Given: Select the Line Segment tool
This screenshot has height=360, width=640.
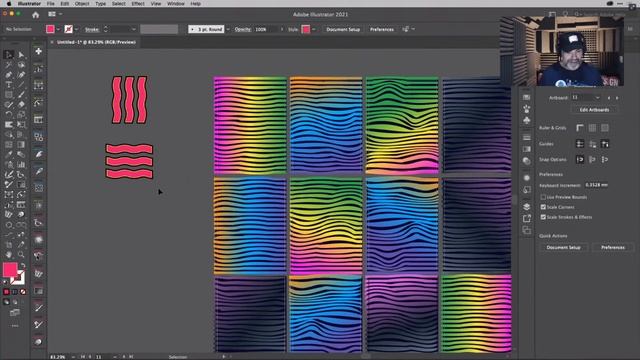Looking at the screenshot, I should pyautogui.click(x=21, y=84).
